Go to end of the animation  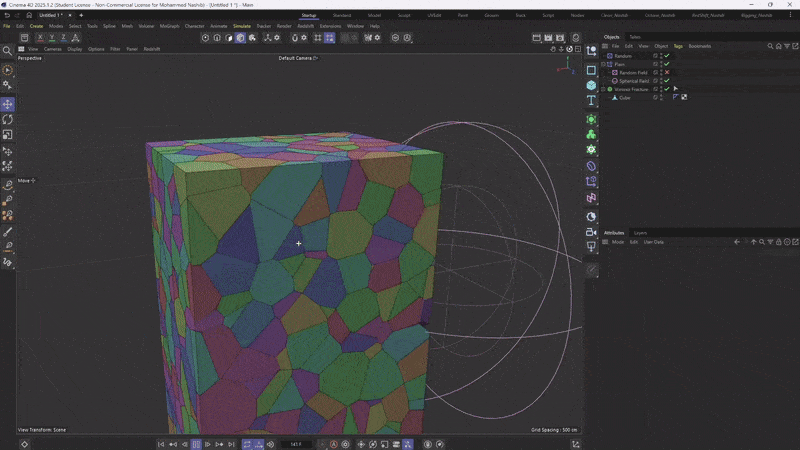[231, 444]
